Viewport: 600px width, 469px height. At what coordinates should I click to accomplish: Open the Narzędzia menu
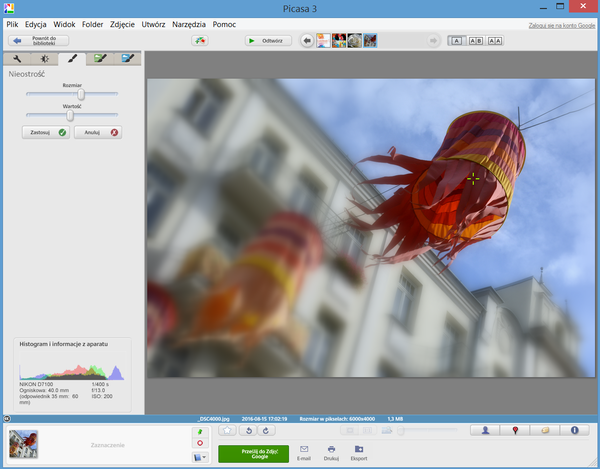click(187, 22)
